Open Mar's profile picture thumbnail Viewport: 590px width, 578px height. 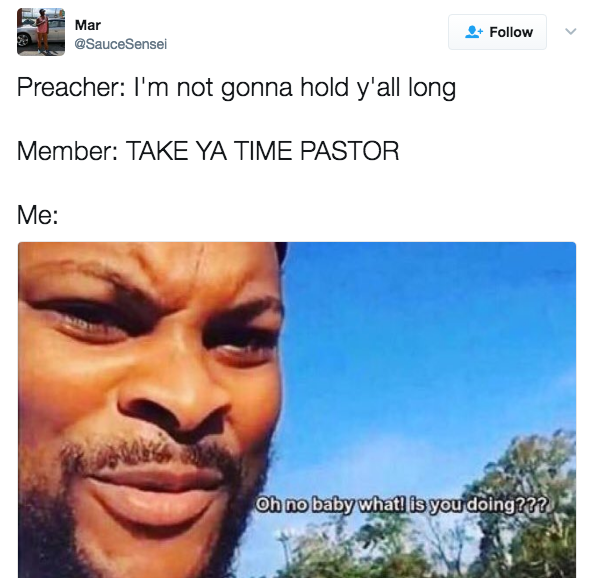[x=41, y=32]
